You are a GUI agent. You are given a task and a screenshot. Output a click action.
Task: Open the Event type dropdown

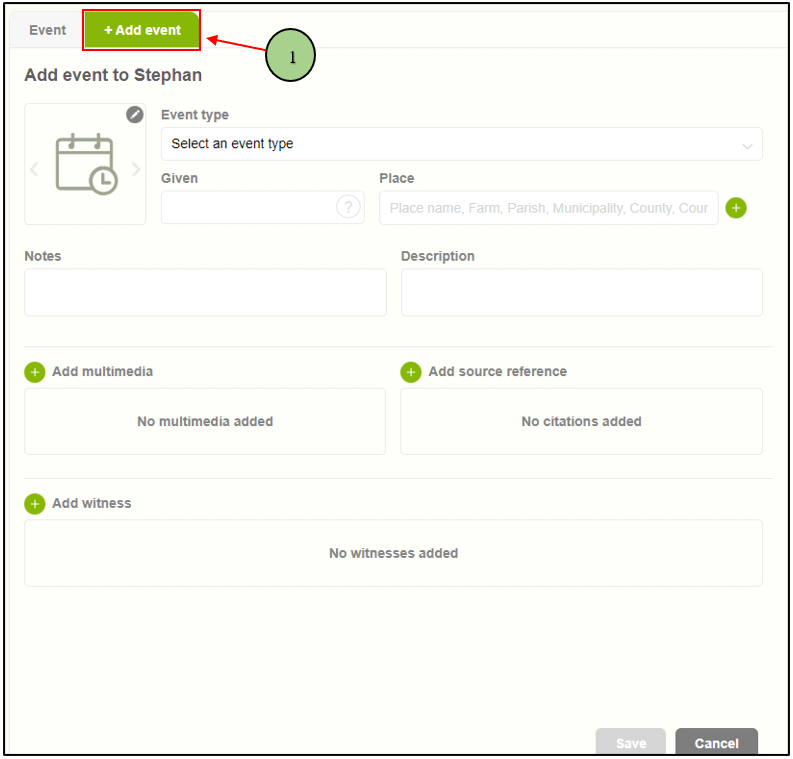(x=450, y=144)
